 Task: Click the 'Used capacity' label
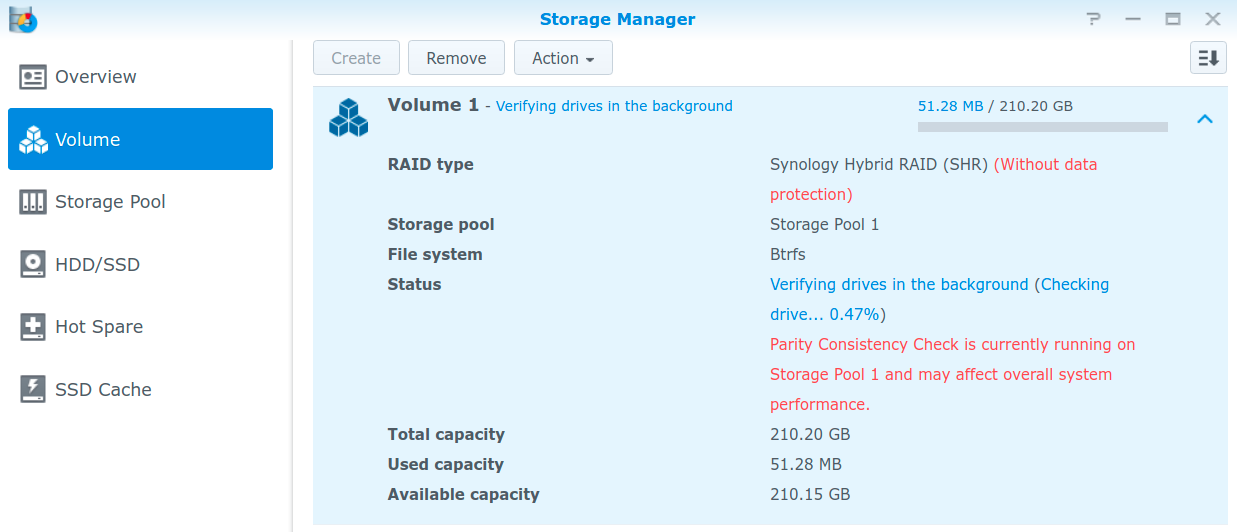tap(445, 464)
